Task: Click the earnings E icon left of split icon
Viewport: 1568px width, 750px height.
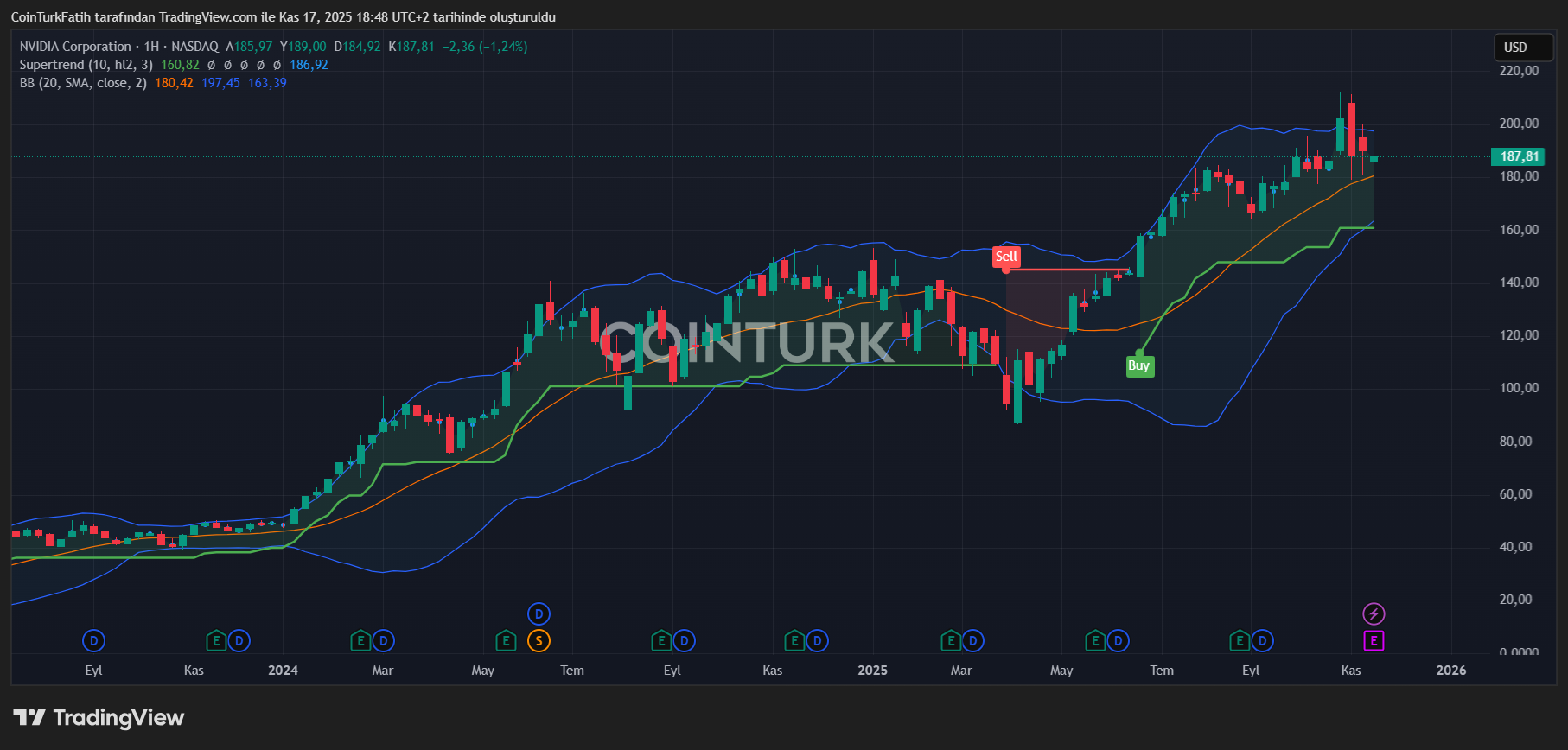Action: (506, 641)
